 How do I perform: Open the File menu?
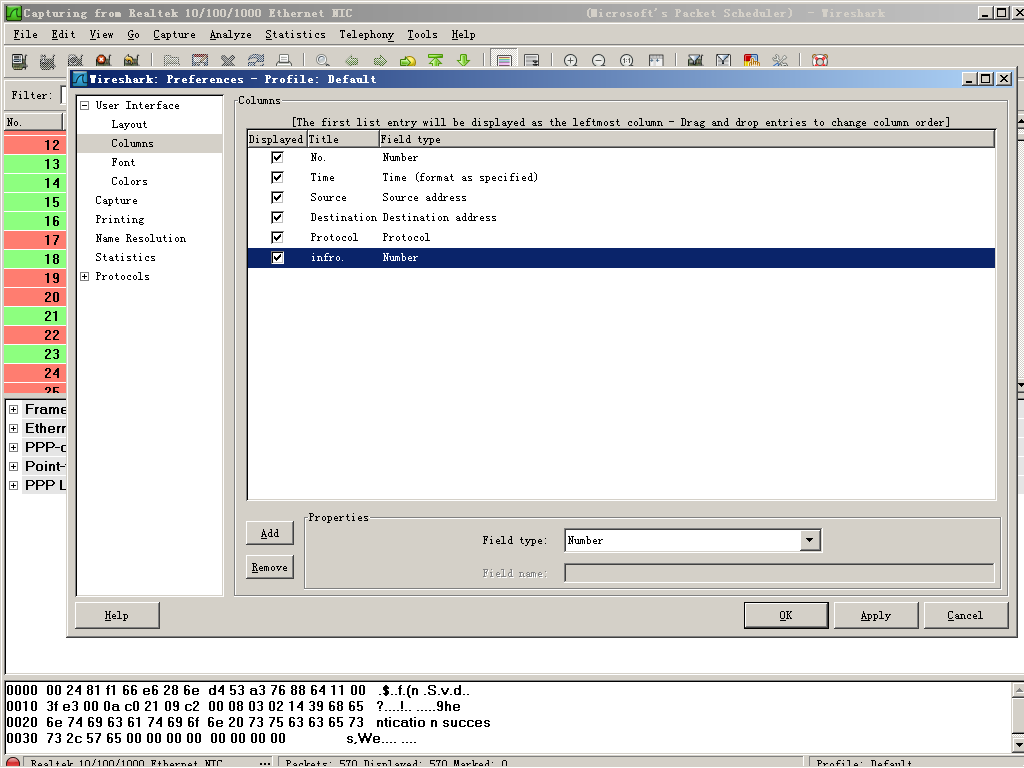tap(25, 35)
